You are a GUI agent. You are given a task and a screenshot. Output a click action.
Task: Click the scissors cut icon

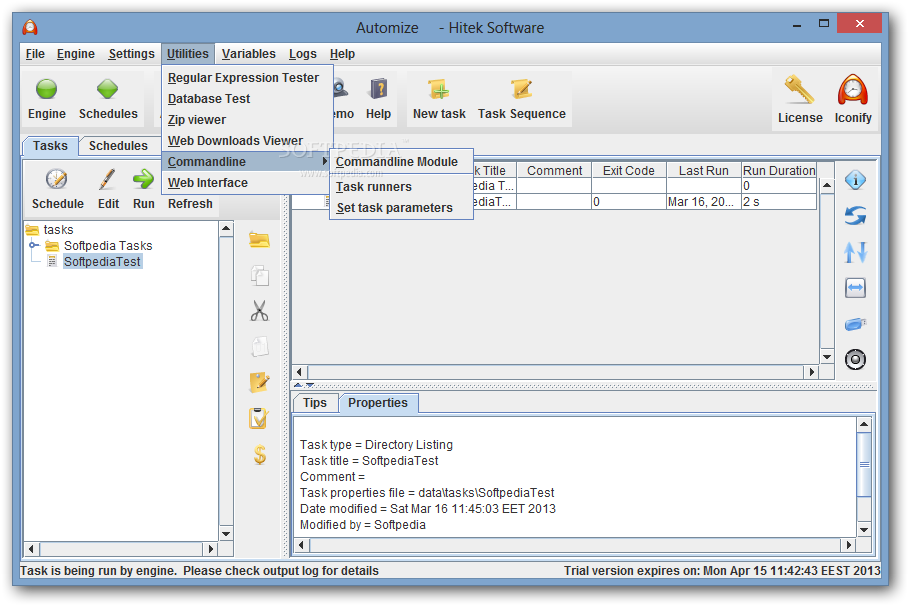click(x=259, y=311)
